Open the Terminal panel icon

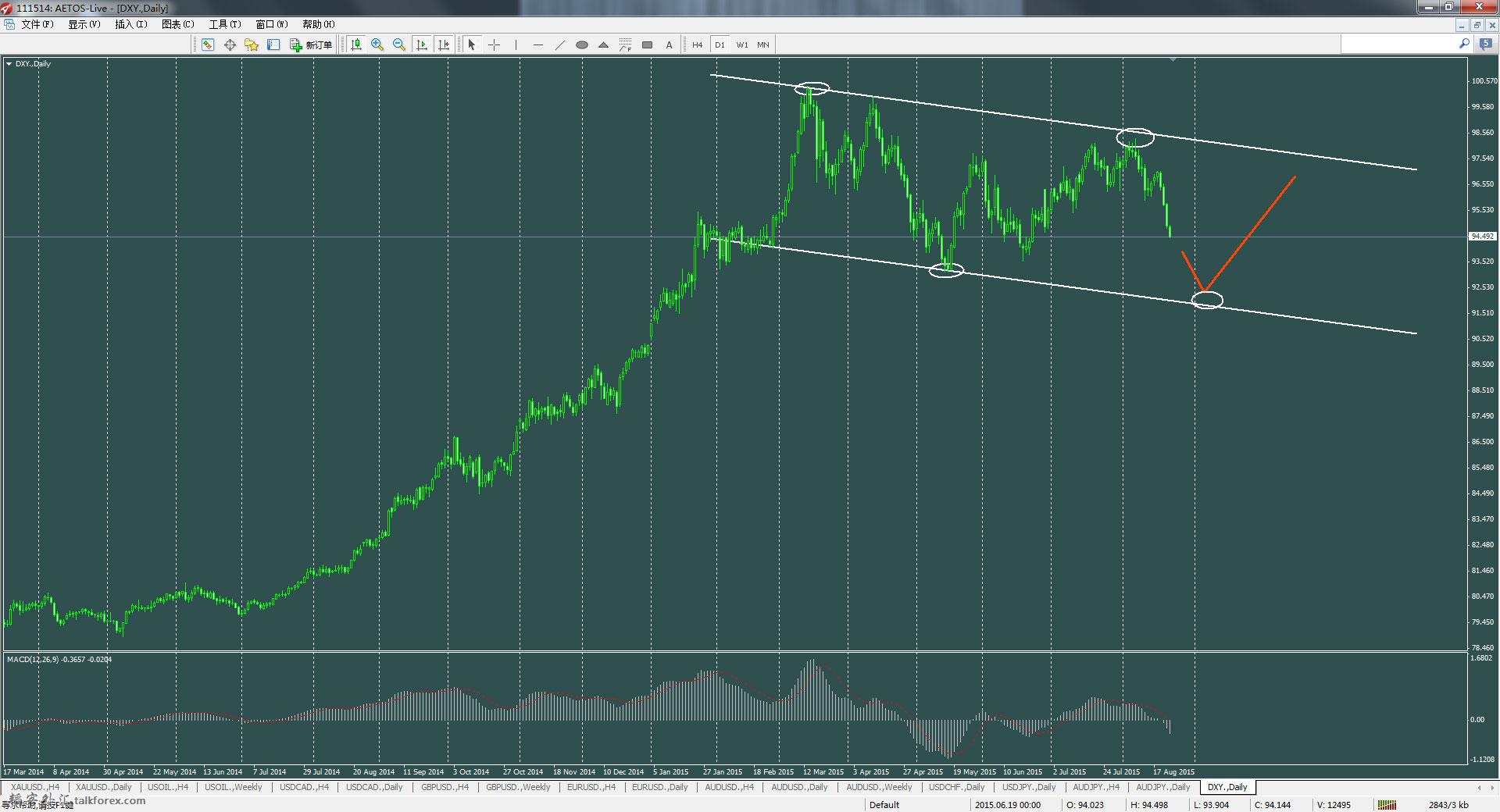coord(273,45)
